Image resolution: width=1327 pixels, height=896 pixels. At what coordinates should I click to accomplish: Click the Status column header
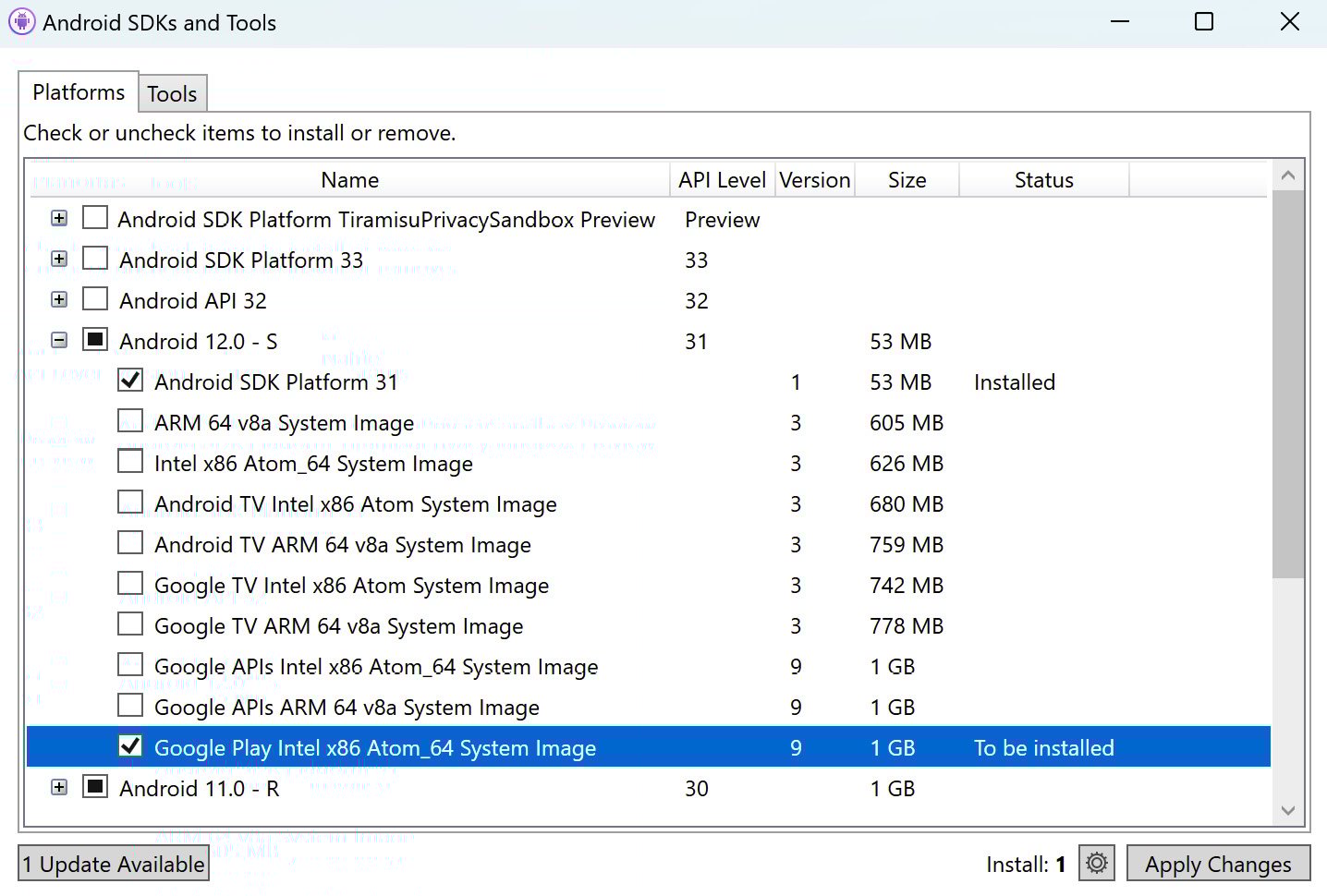pyautogui.click(x=1044, y=180)
